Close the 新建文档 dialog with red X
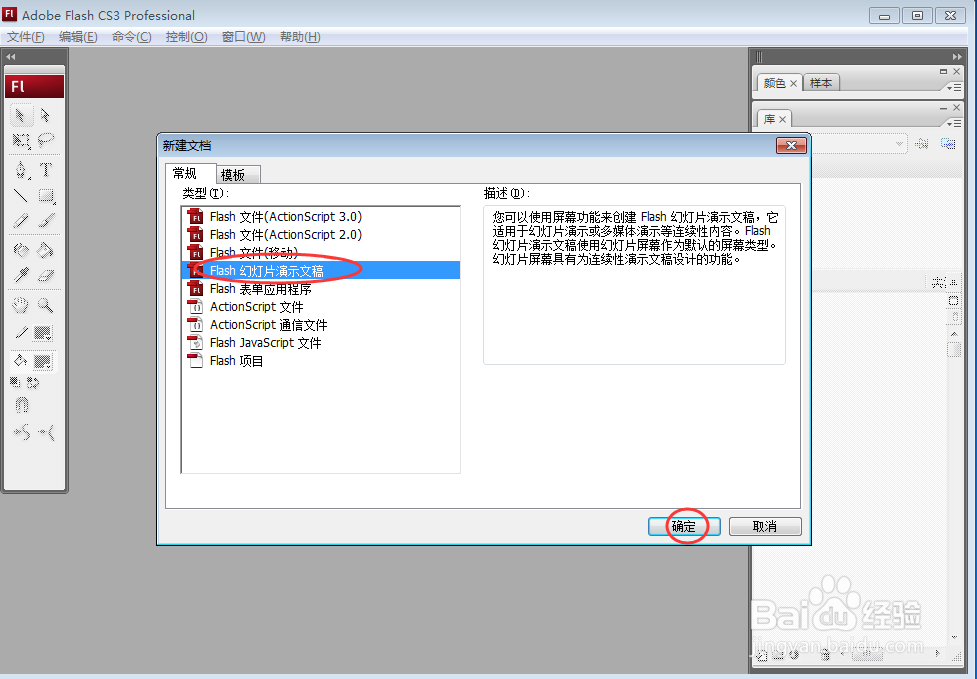 791,145
